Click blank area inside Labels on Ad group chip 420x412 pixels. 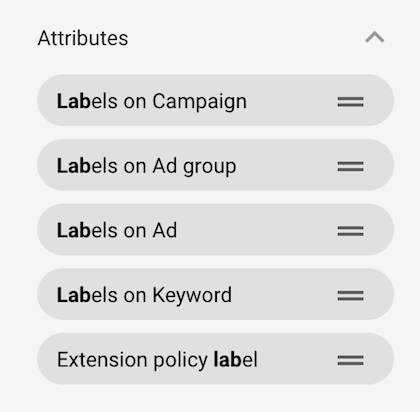pos(287,165)
